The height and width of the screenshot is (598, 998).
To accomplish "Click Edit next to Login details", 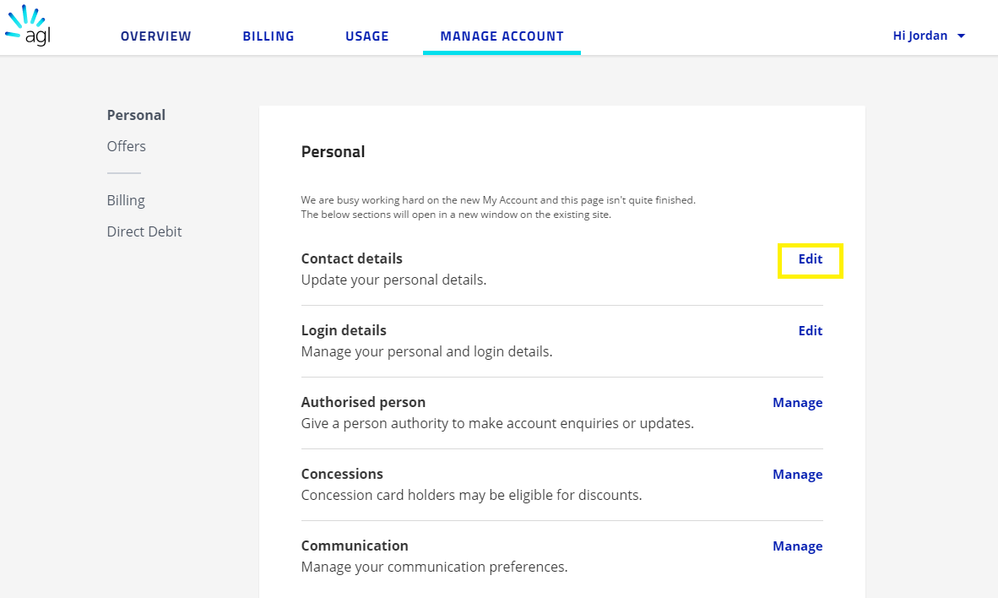I will pos(810,331).
